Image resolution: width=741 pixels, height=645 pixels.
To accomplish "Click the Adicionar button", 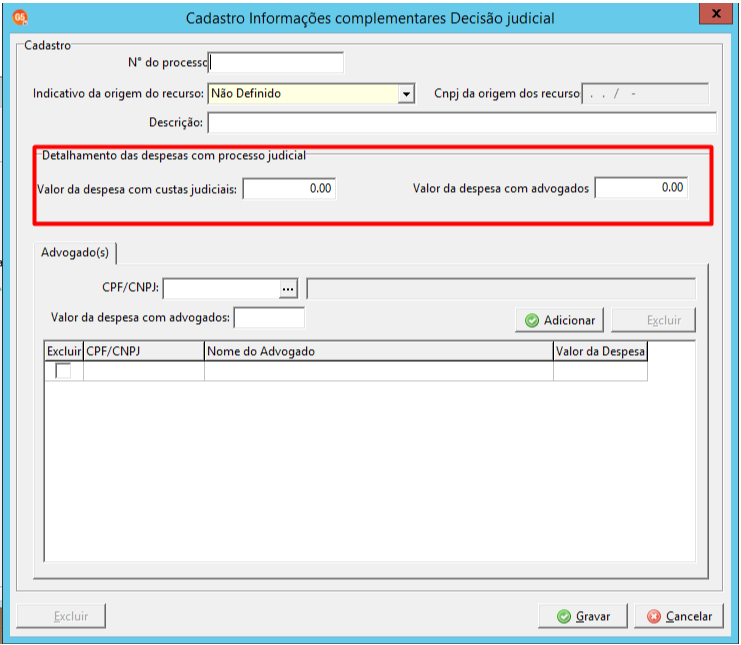I will pyautogui.click(x=560, y=320).
